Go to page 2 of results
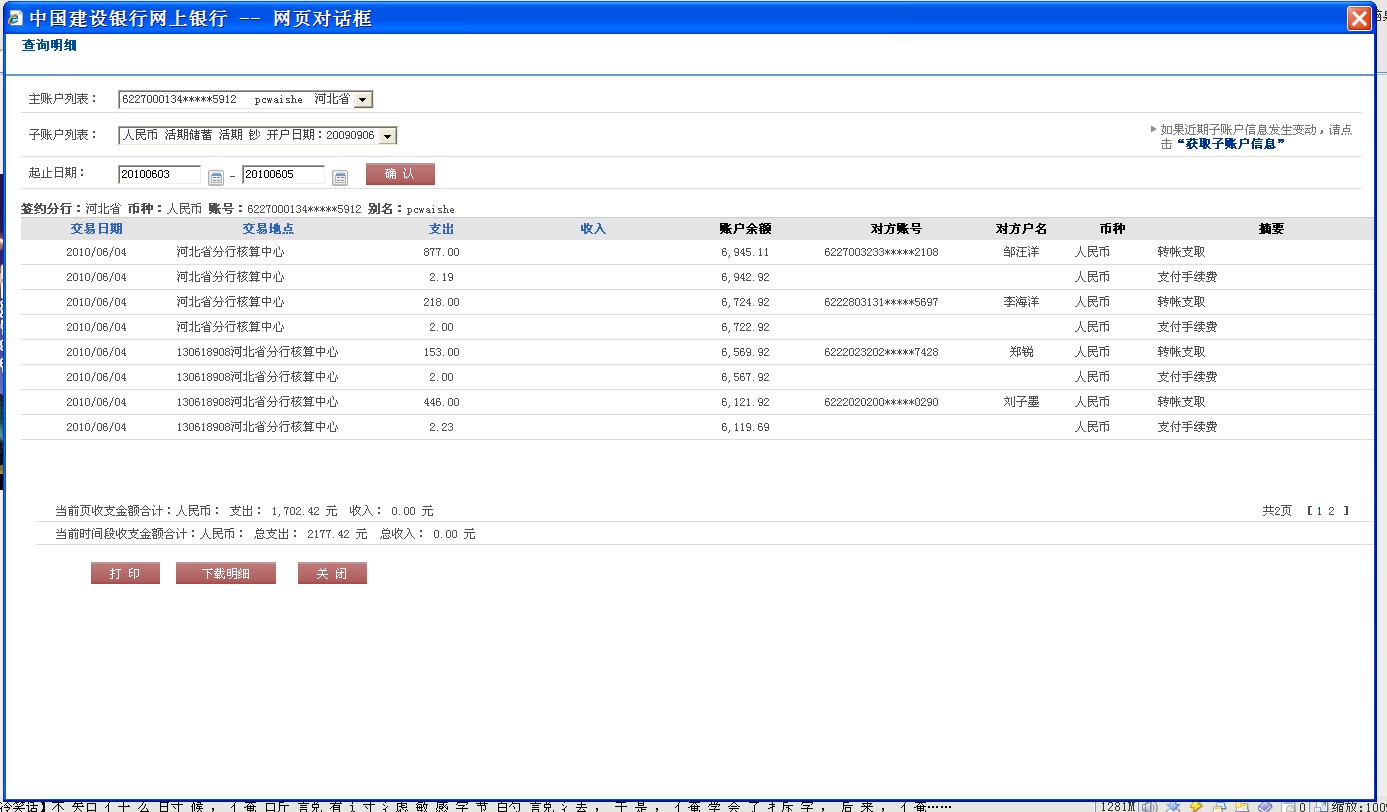The height and width of the screenshot is (812, 1387). coord(1331,511)
